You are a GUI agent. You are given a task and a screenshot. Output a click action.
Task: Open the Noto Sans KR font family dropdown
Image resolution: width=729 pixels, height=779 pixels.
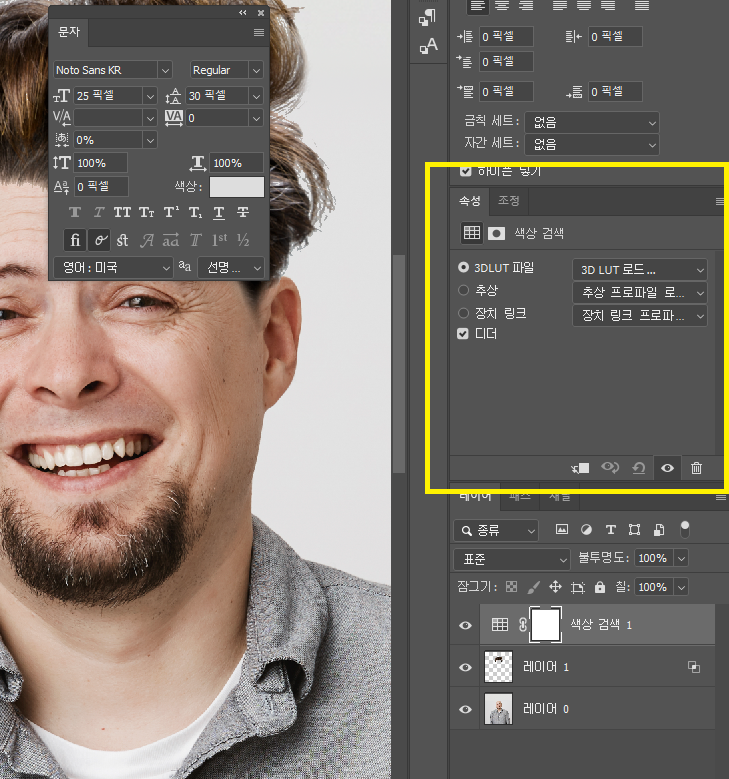pos(165,70)
